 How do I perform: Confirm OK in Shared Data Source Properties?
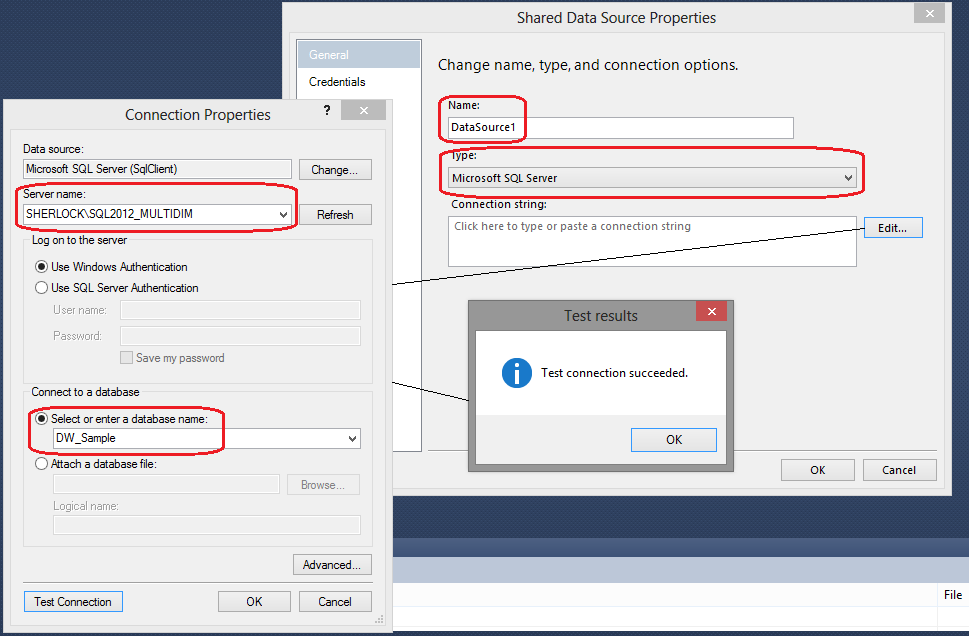(818, 470)
